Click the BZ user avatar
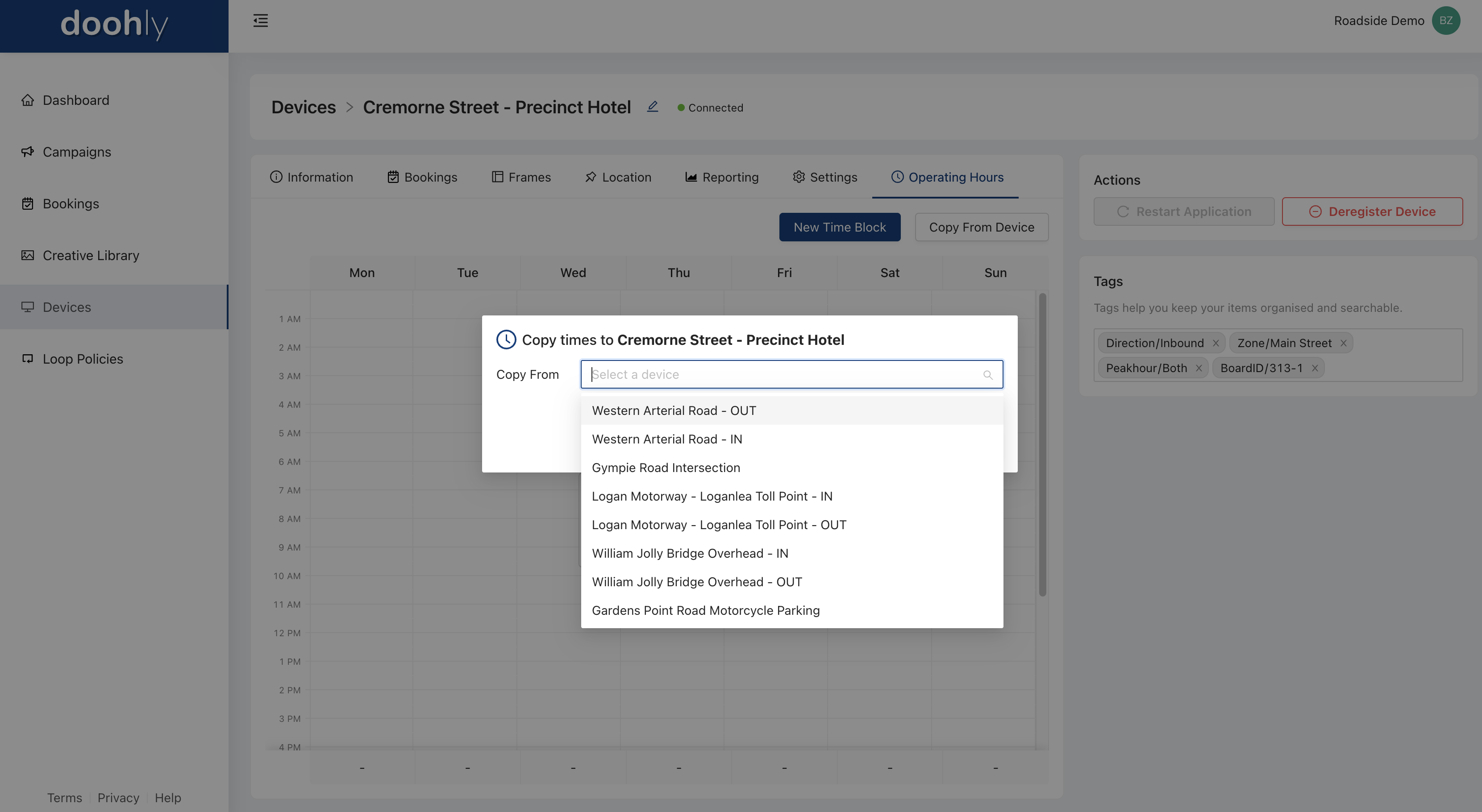The image size is (1482, 812). 1446,21
